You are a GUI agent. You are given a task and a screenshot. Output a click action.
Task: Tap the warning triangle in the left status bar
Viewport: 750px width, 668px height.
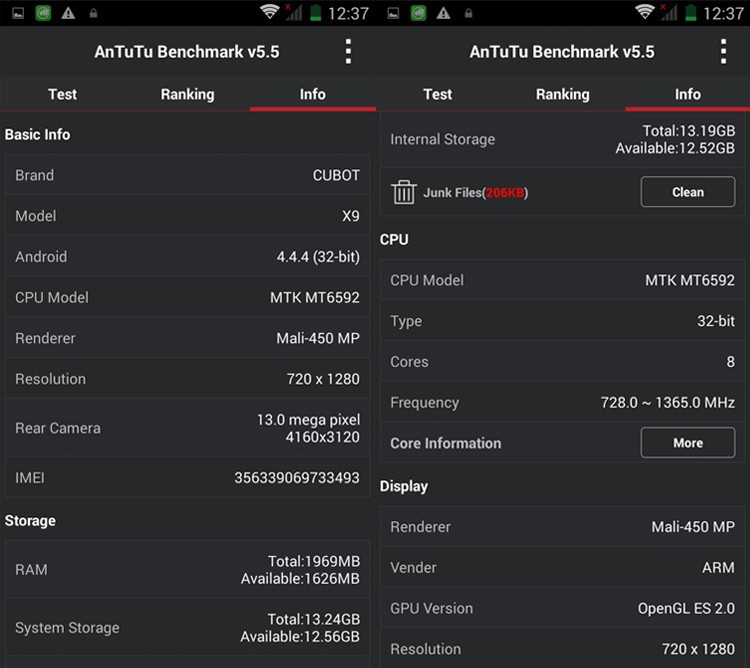(68, 13)
